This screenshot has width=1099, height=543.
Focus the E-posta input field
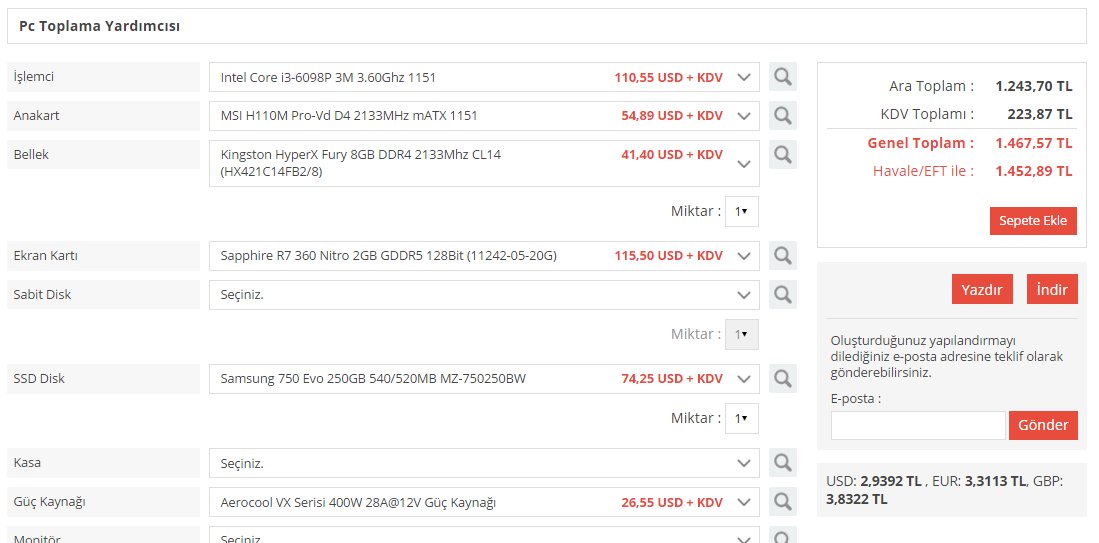pos(918,425)
